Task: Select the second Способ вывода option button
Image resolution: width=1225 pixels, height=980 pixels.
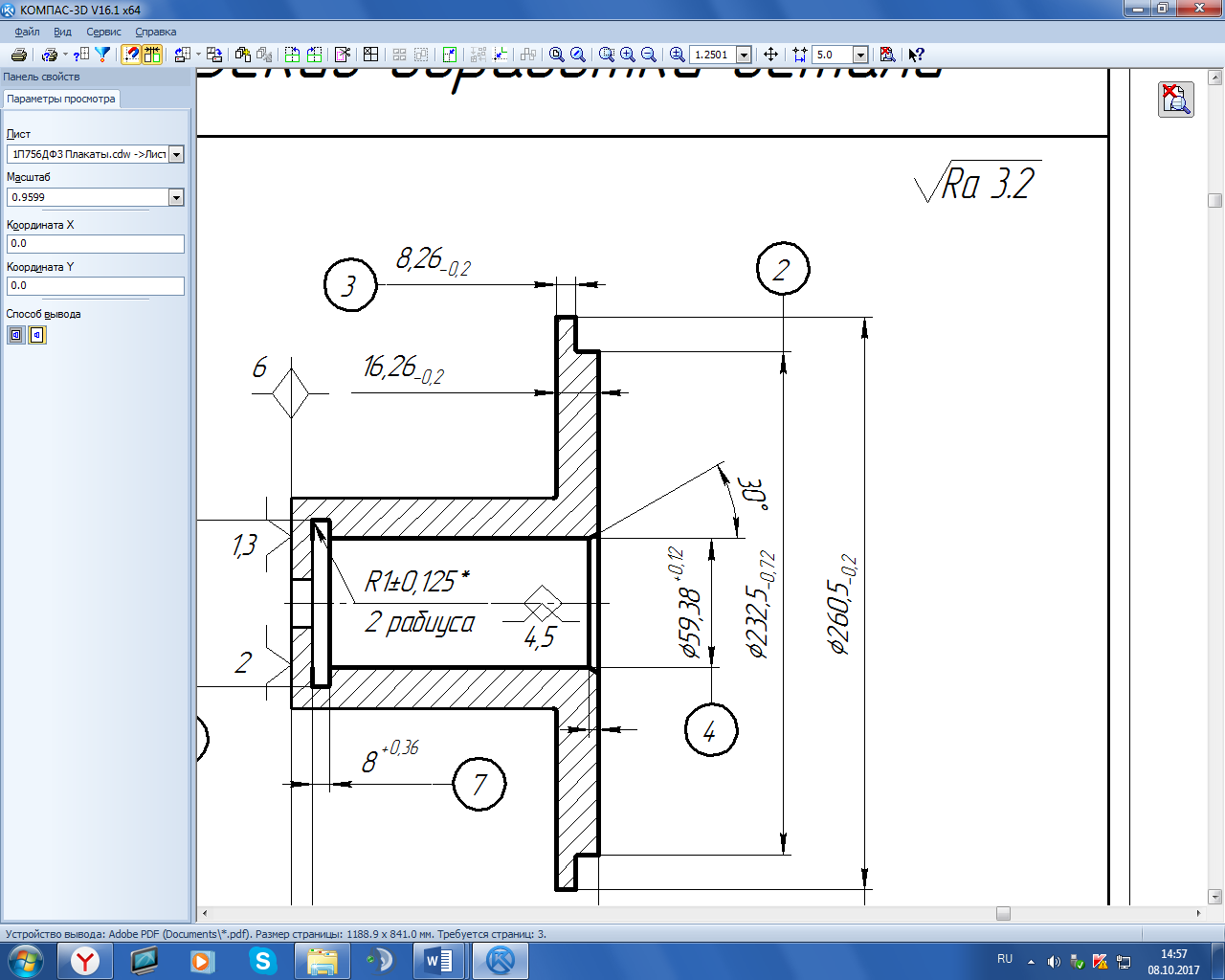Action: coord(37,335)
